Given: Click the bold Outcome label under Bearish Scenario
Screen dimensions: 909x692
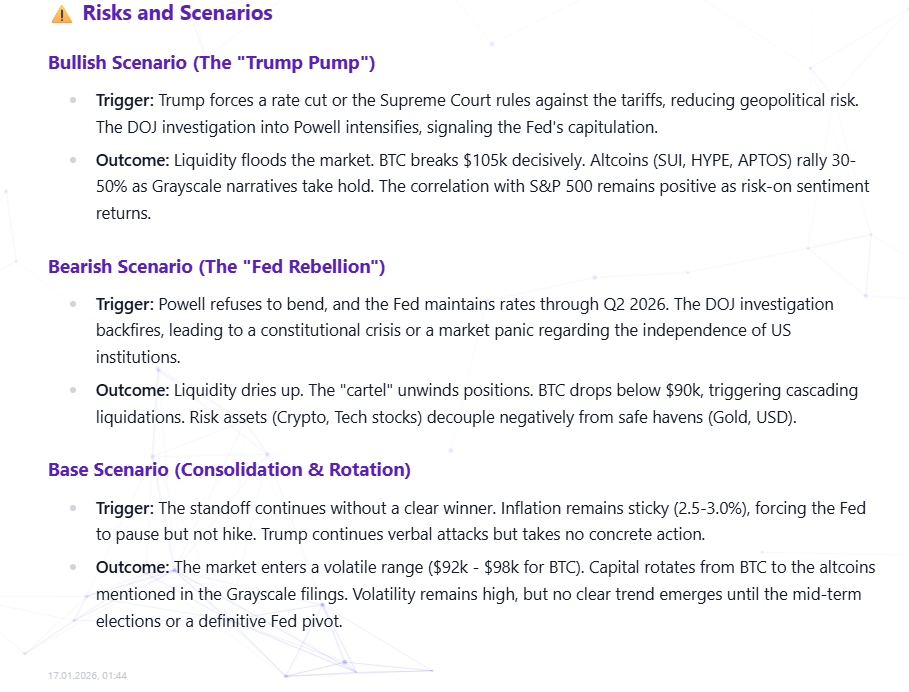Looking at the screenshot, I should [133, 390].
